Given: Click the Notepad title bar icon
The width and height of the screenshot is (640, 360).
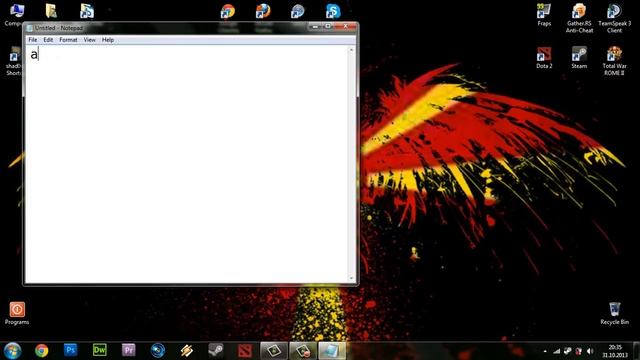Looking at the screenshot, I should pyautogui.click(x=30, y=28).
